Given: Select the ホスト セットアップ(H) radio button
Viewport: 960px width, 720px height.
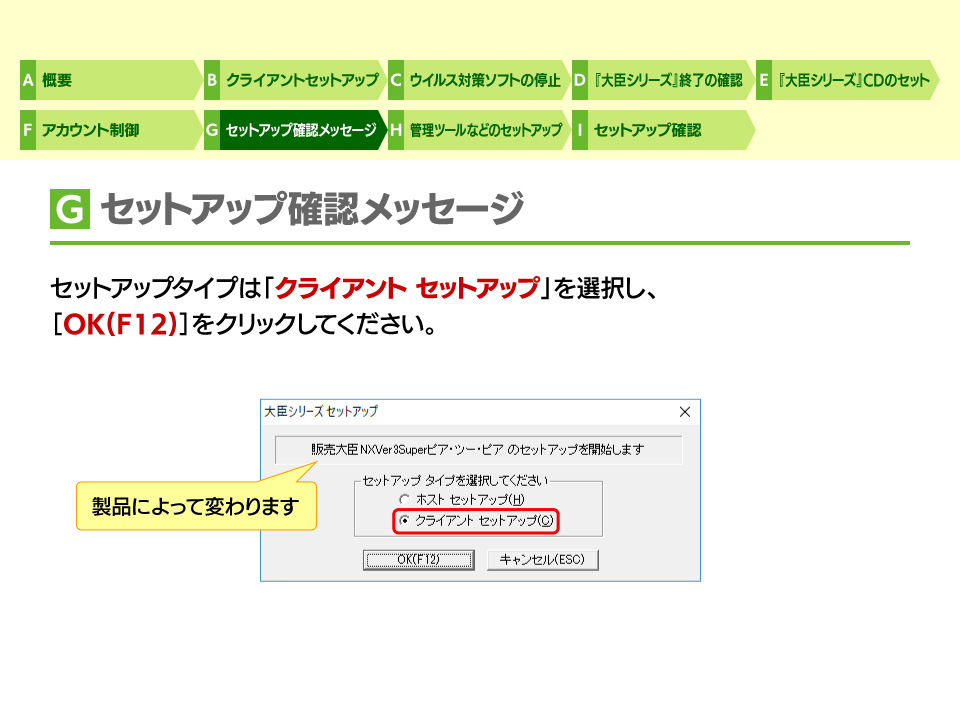Looking at the screenshot, I should coord(404,500).
